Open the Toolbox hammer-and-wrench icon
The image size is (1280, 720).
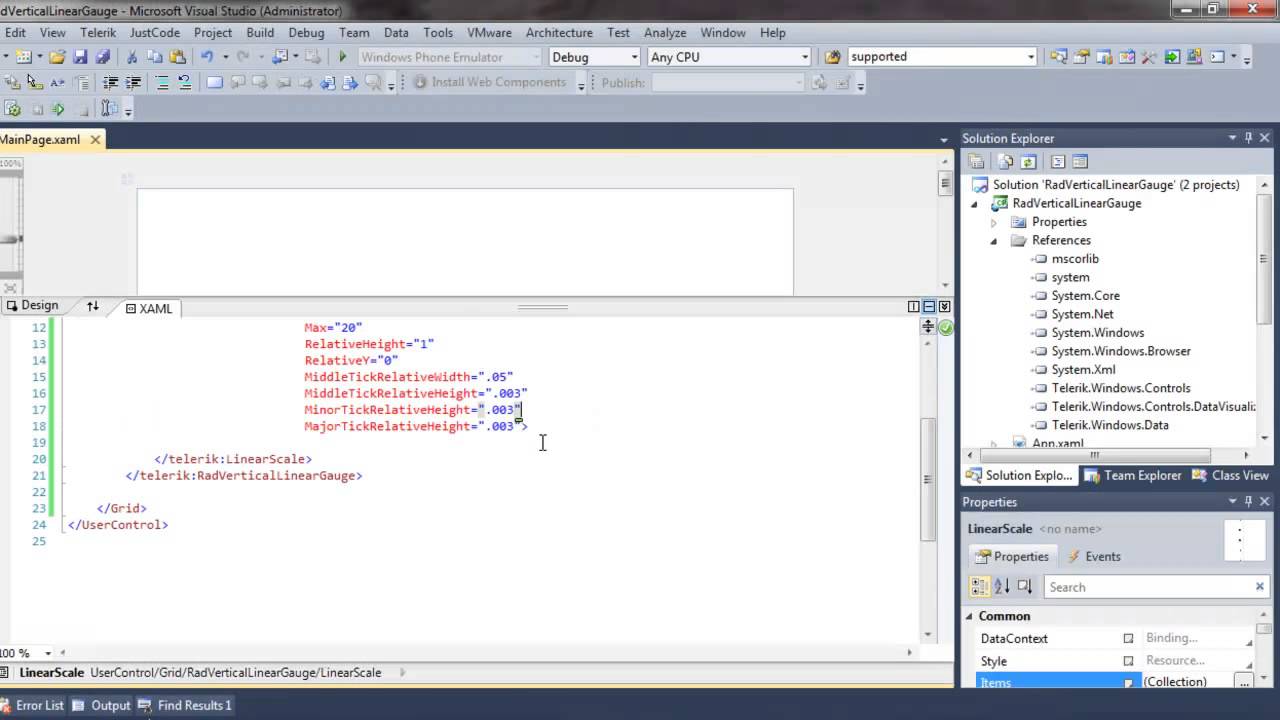click(x=1148, y=57)
